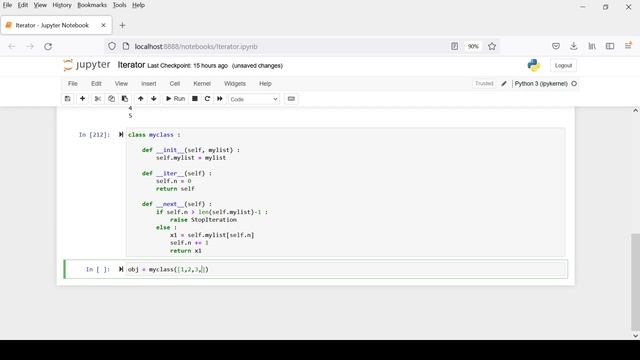The image size is (640, 360).
Task: Toggle reader view icon in address bar
Action: [x=454, y=47]
